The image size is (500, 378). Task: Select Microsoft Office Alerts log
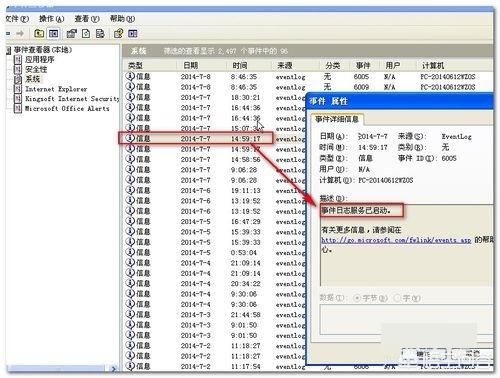point(67,108)
